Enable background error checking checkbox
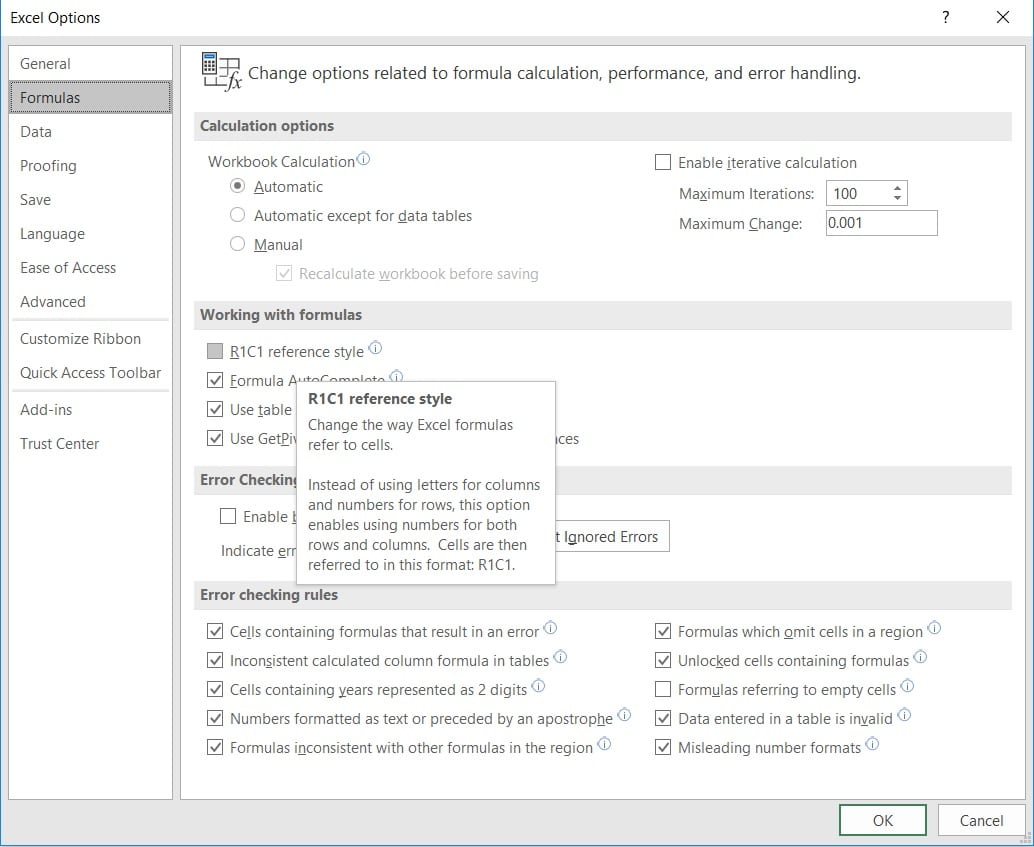Image resolution: width=1034 pixels, height=847 pixels. [x=228, y=516]
